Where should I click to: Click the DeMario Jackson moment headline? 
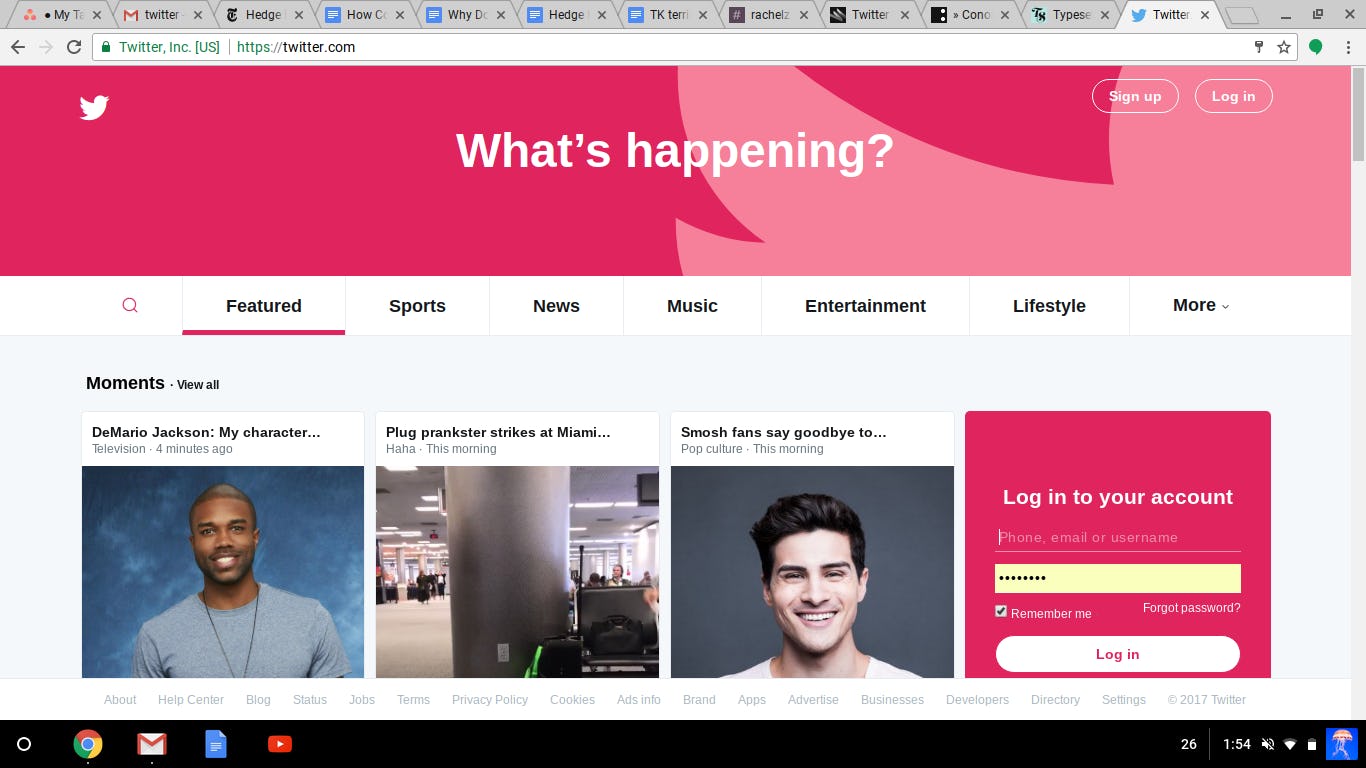tap(206, 432)
